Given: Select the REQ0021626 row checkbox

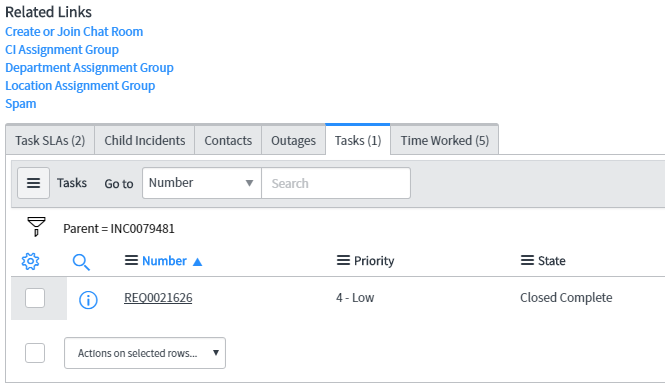Looking at the screenshot, I should click(35, 298).
